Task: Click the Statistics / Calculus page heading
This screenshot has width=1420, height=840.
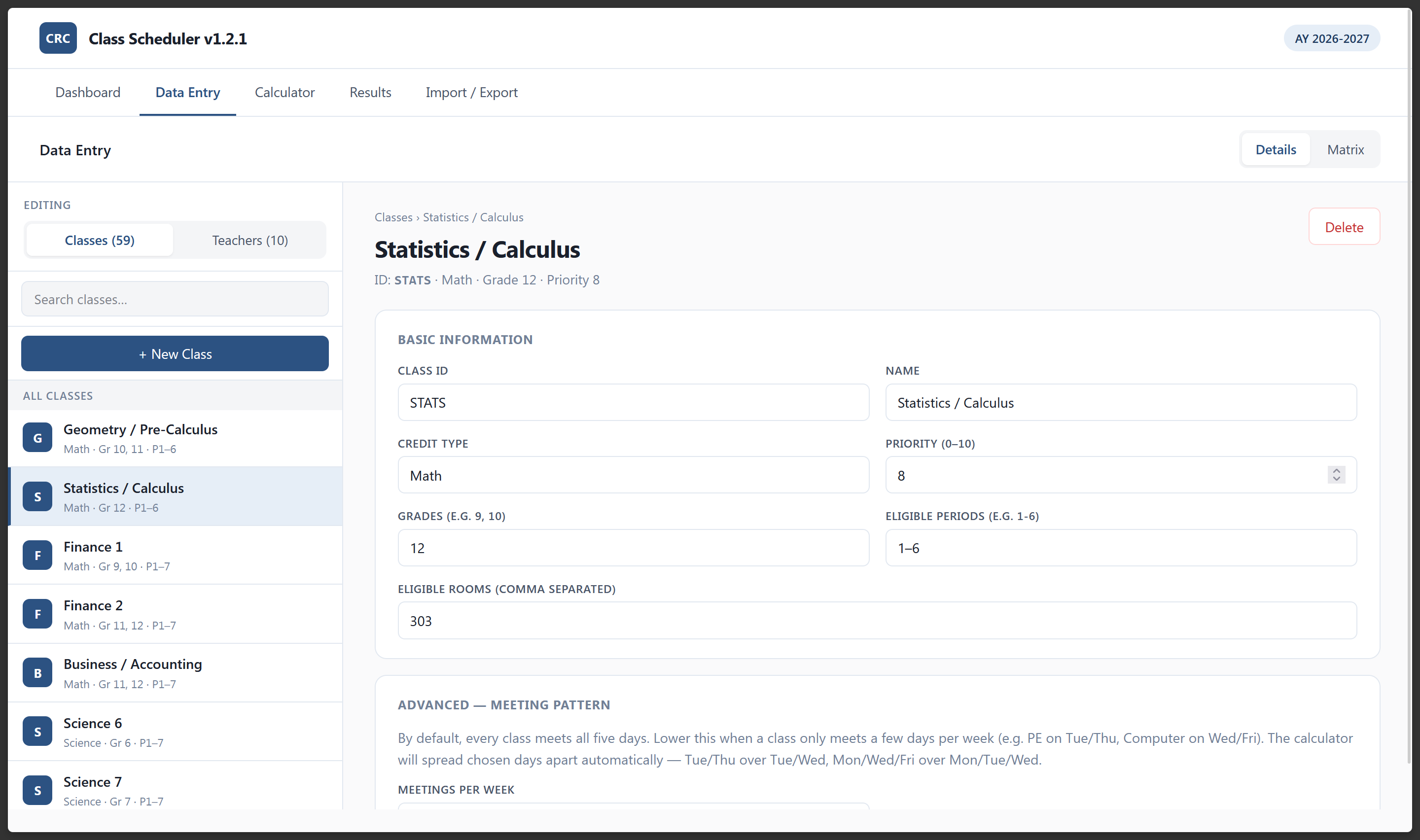Action: click(x=477, y=249)
